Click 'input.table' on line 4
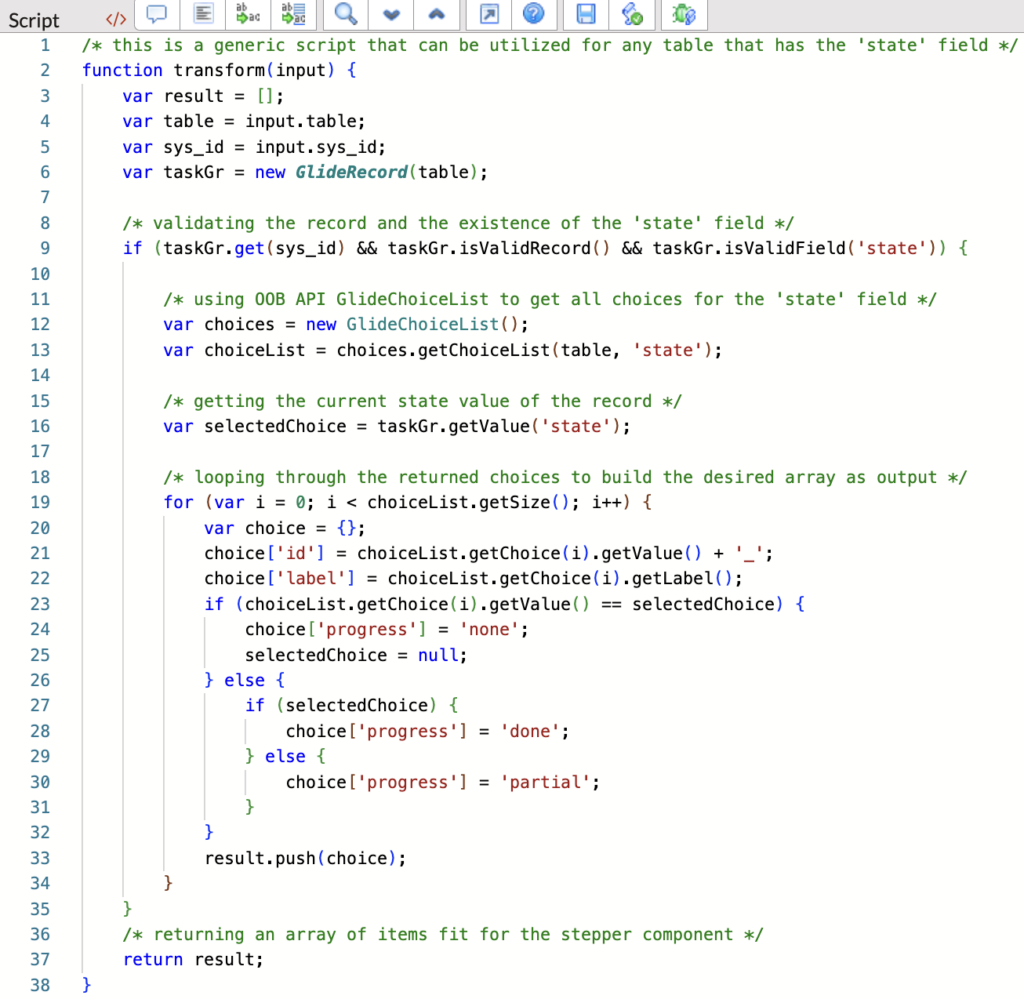The height and width of the screenshot is (999, 1024). 300,121
